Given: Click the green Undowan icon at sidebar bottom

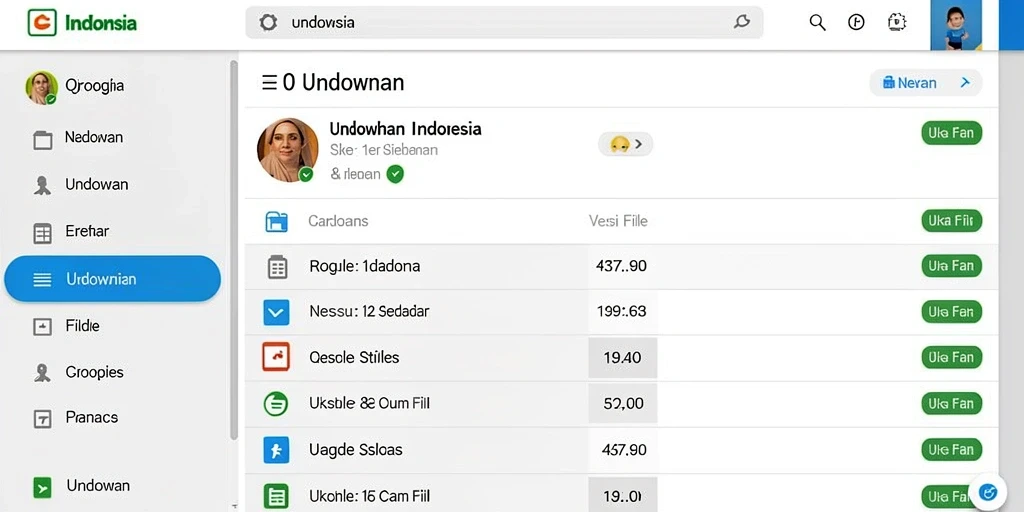Looking at the screenshot, I should 42,487.
